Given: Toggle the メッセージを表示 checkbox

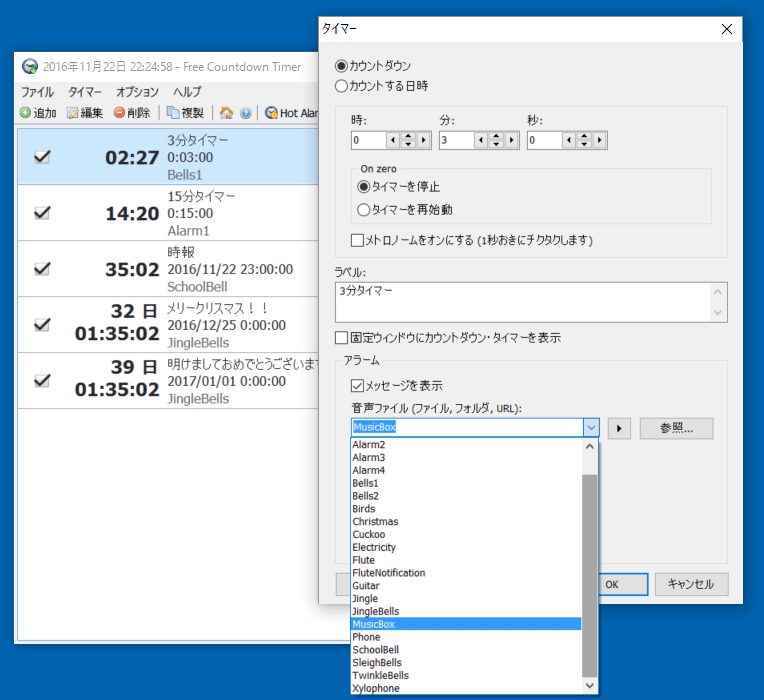Looking at the screenshot, I should point(357,386).
